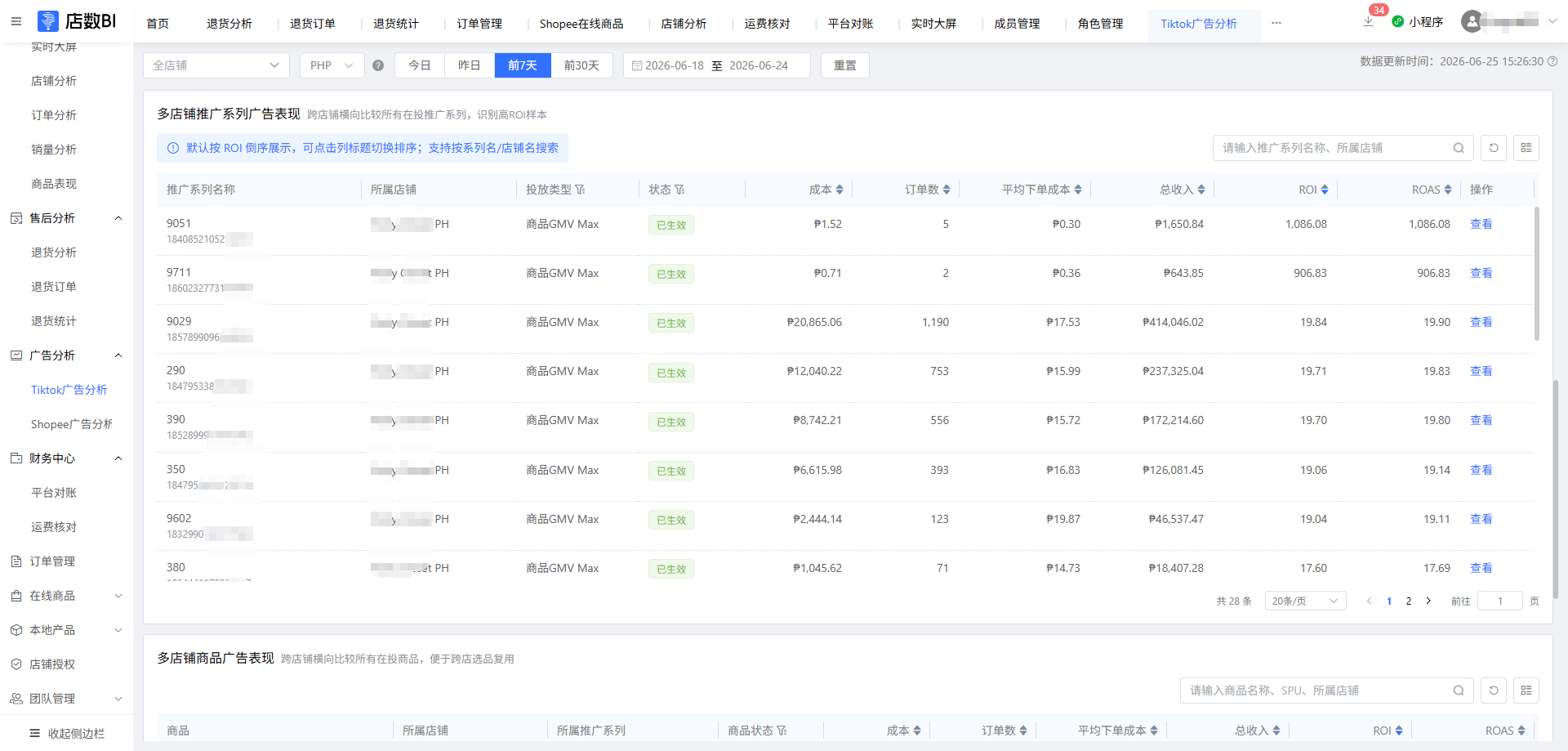Select the 前7天 date range option
This screenshot has width=1568, height=751.
[x=523, y=65]
